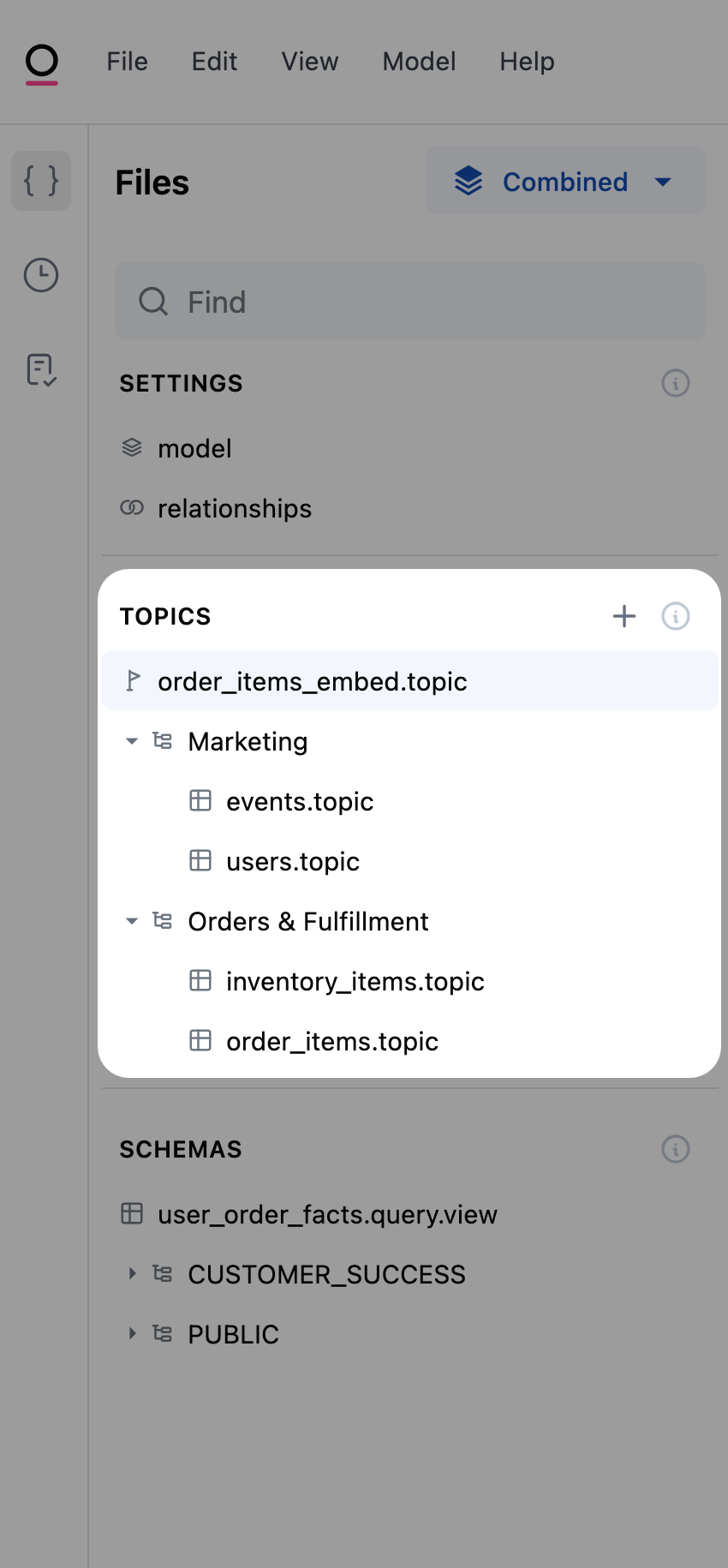Click the table icon beside users.topic
This screenshot has height=1568, width=728.
200,860
